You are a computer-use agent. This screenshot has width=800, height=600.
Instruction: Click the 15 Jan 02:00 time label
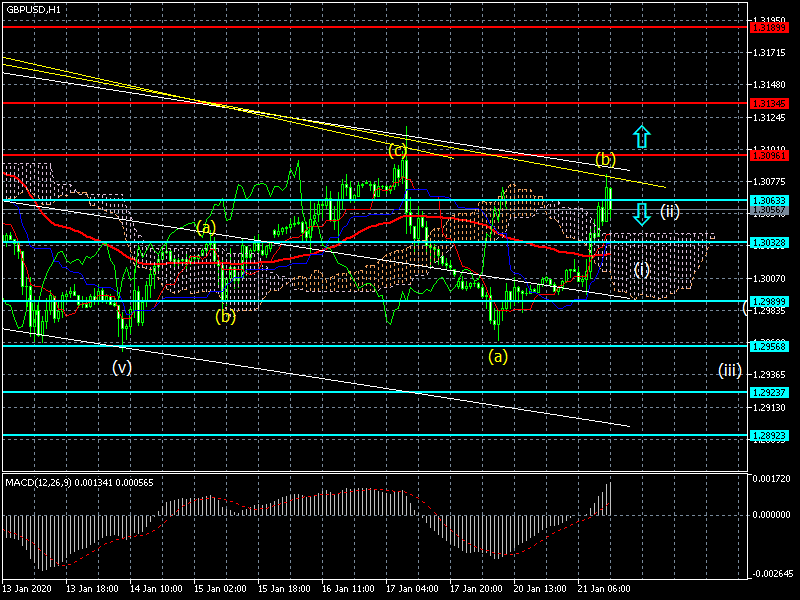(x=220, y=589)
